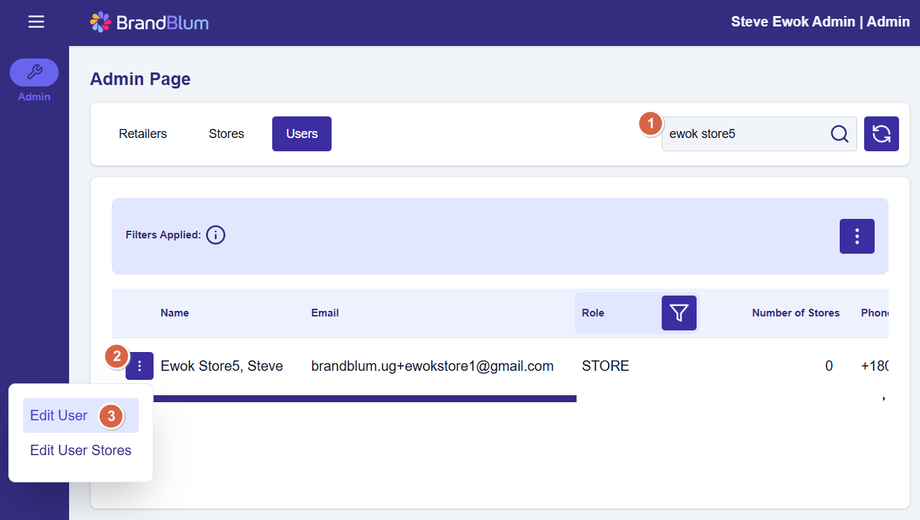
Task: Click the Number of Stores column header
Action: pyautogui.click(x=796, y=313)
